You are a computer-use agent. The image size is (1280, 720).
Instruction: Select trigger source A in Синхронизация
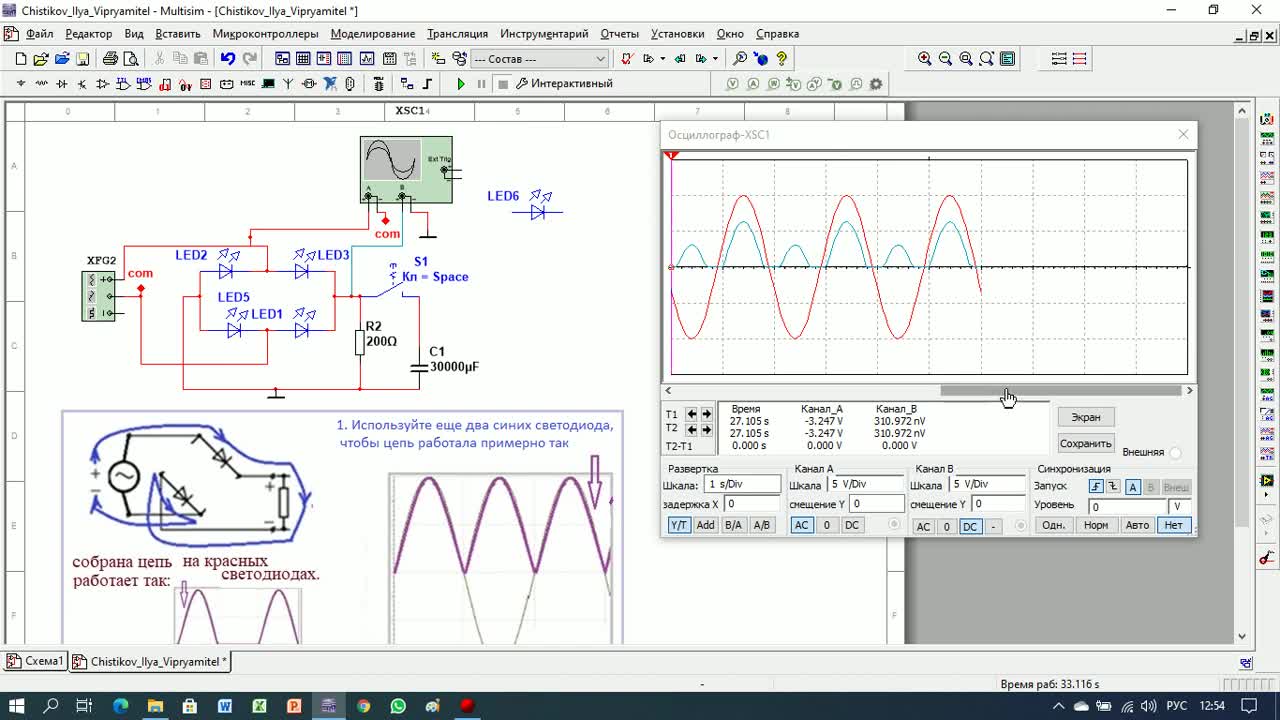point(1133,487)
